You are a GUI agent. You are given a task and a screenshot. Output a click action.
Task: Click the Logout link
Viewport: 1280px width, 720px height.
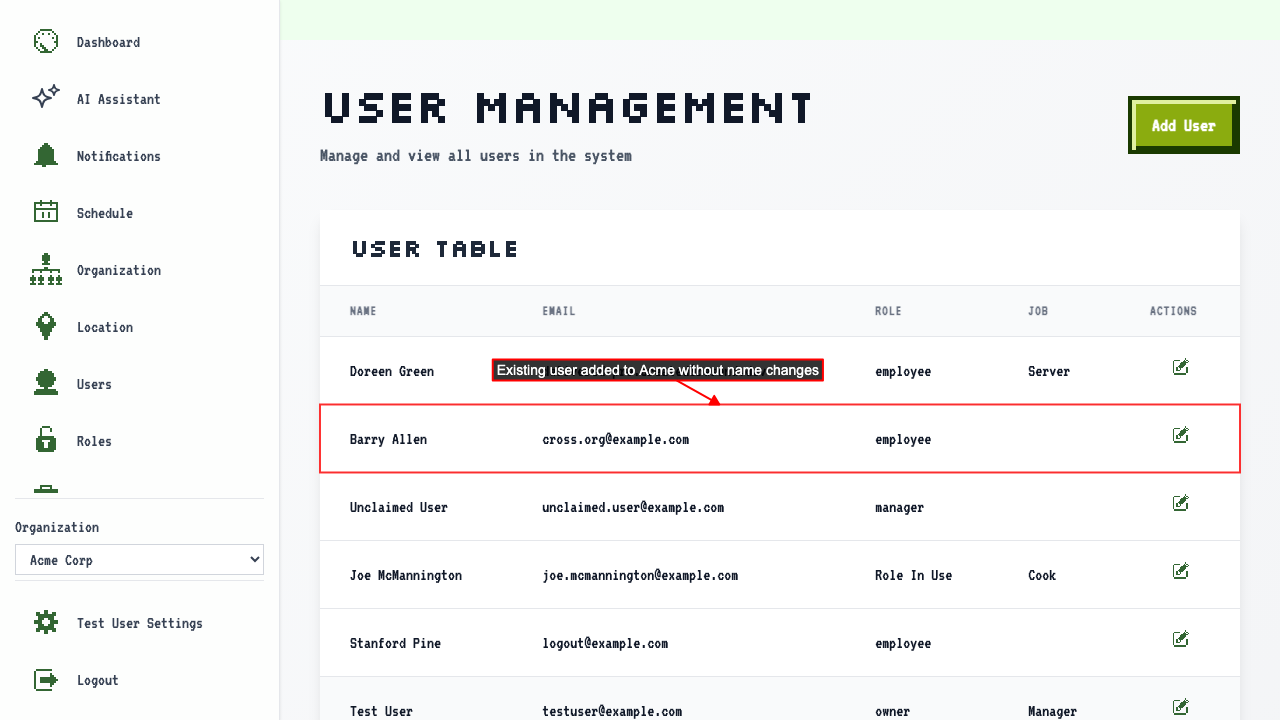coord(98,680)
